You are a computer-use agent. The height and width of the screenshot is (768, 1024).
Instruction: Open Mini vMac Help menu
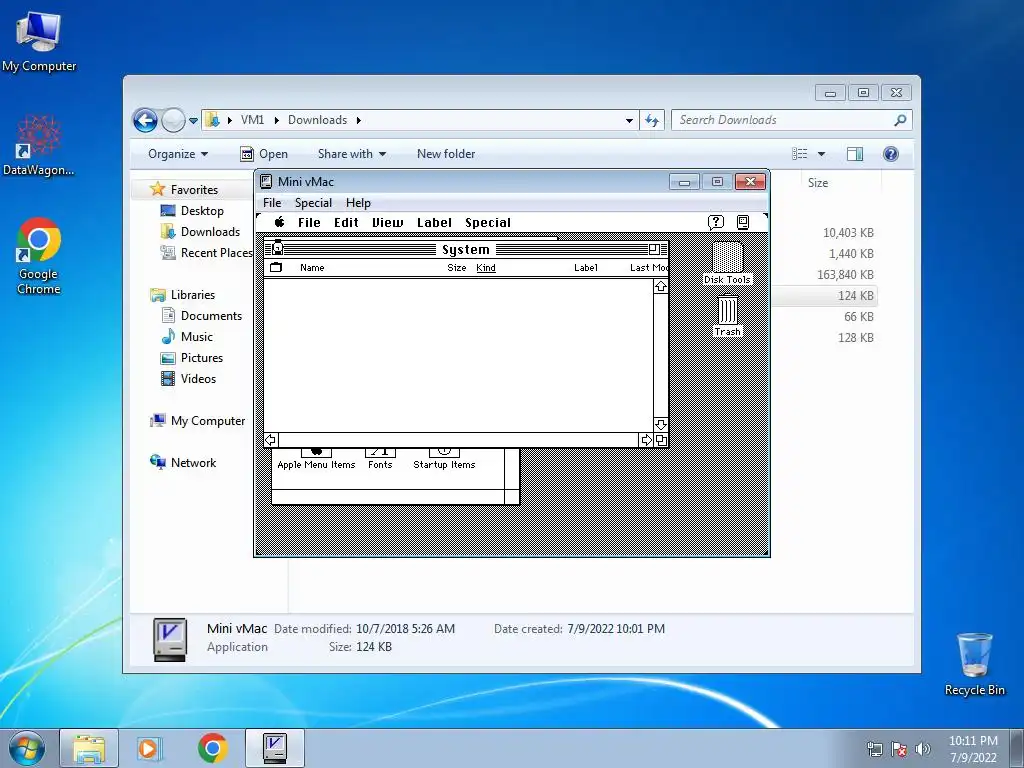pyautogui.click(x=358, y=202)
